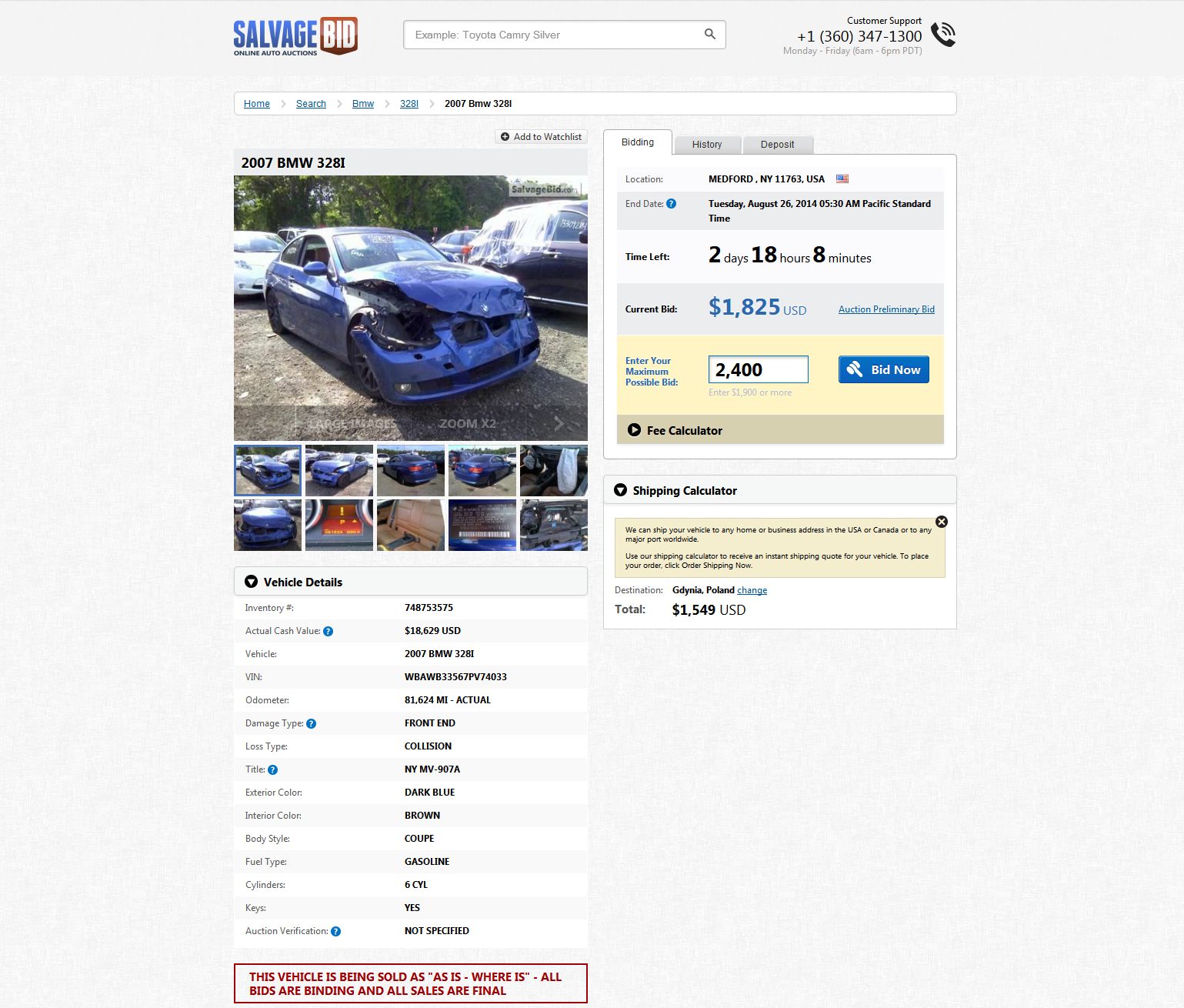Show the next vehicle photo arrow
Screen dimensions: 1184x1008
point(559,423)
